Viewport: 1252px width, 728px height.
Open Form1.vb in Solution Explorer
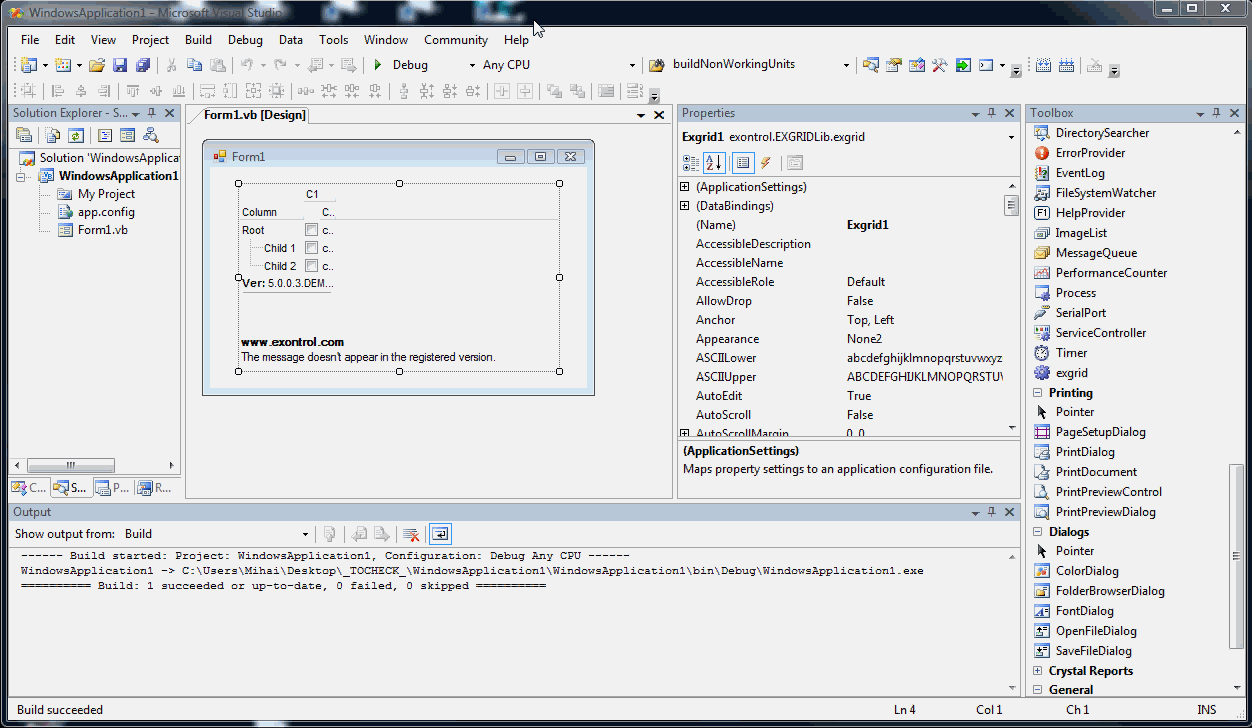click(x=102, y=230)
